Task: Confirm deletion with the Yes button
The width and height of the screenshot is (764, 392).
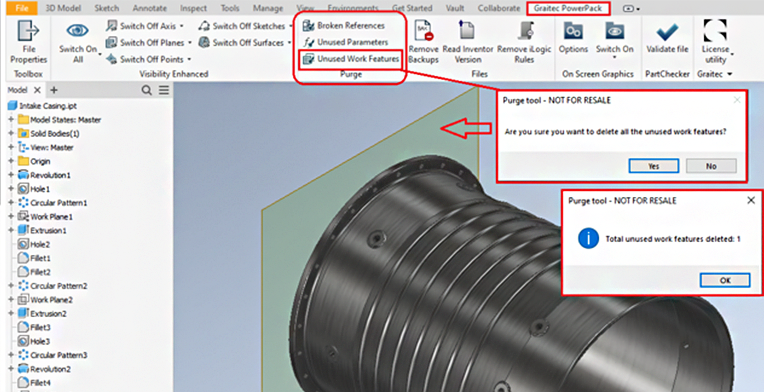Action: coord(653,166)
